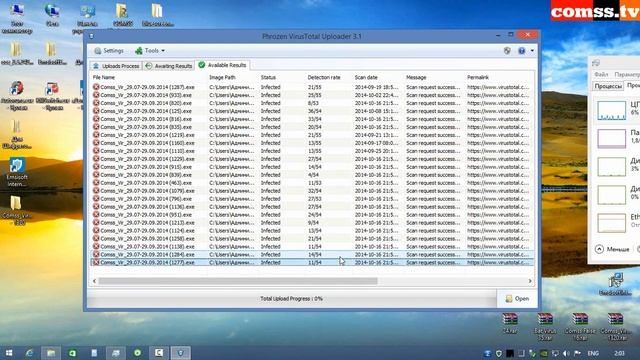The width and height of the screenshot is (640, 360).
Task: Sort by the Scan date column header
Action: pos(366,77)
